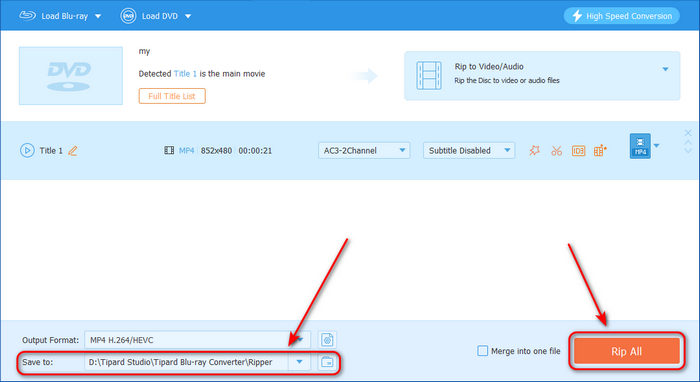Click the 00:00:21 duration text
This screenshot has height=382, width=700.
pos(255,151)
